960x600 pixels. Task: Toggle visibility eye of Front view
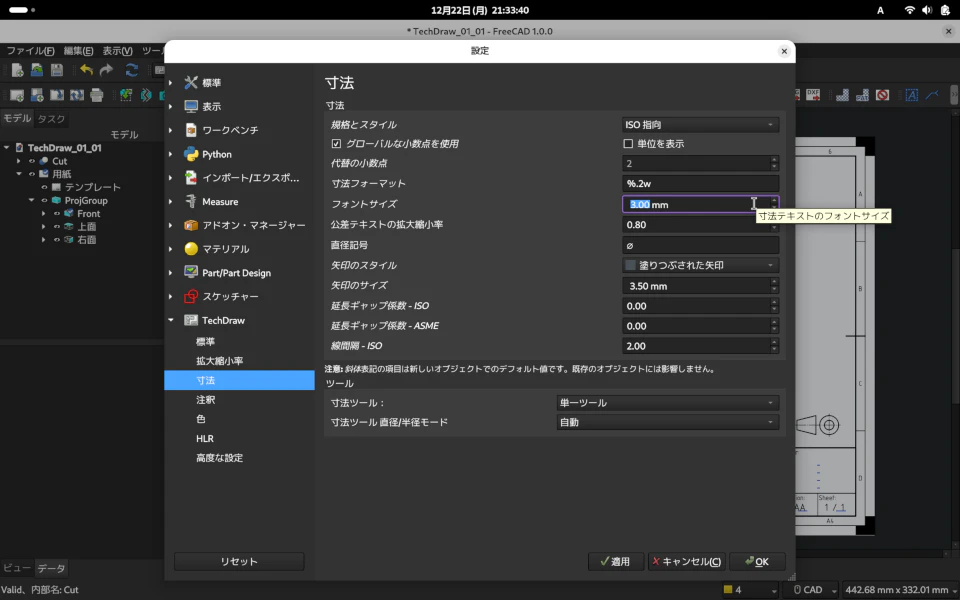tap(56, 214)
